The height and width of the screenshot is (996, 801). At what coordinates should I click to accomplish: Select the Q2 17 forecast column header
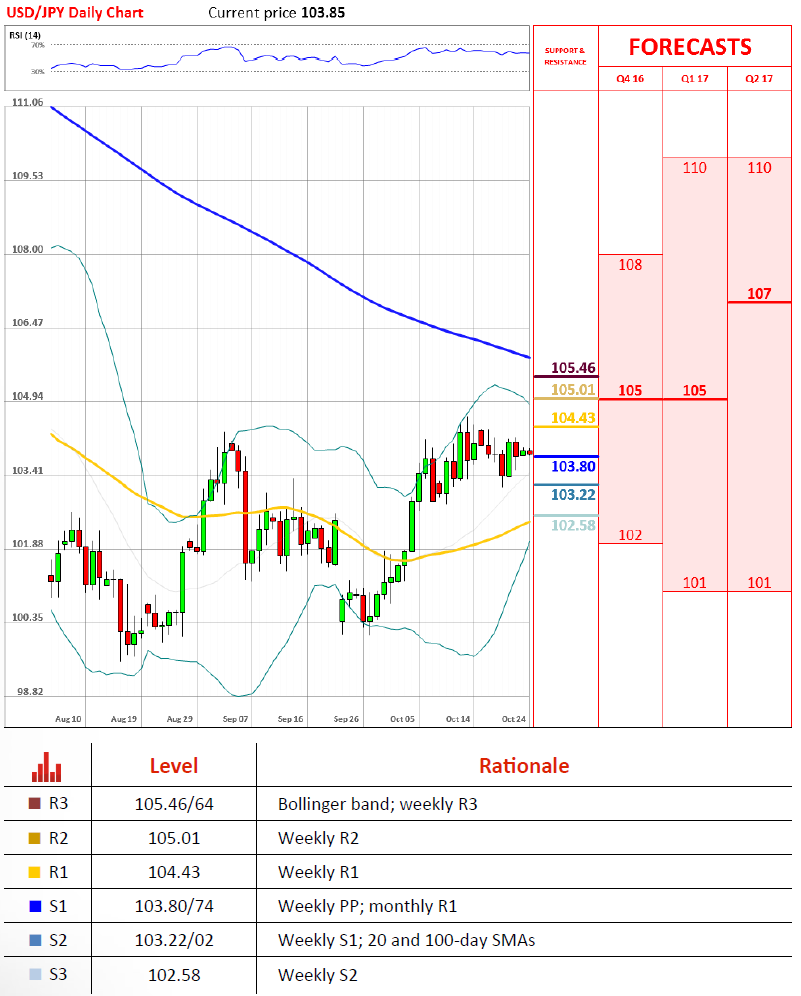pyautogui.click(x=759, y=79)
